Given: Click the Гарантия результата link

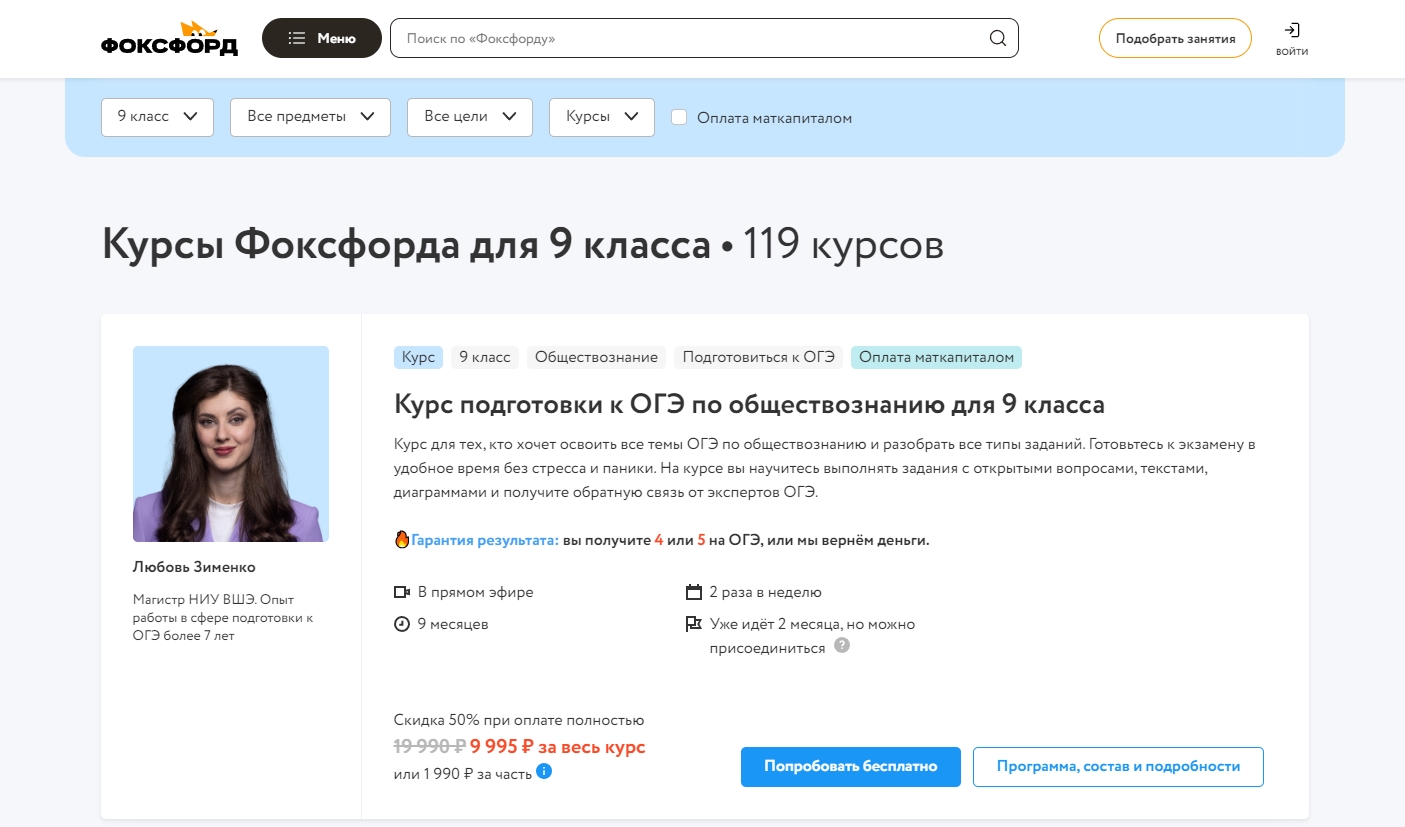Looking at the screenshot, I should 484,540.
